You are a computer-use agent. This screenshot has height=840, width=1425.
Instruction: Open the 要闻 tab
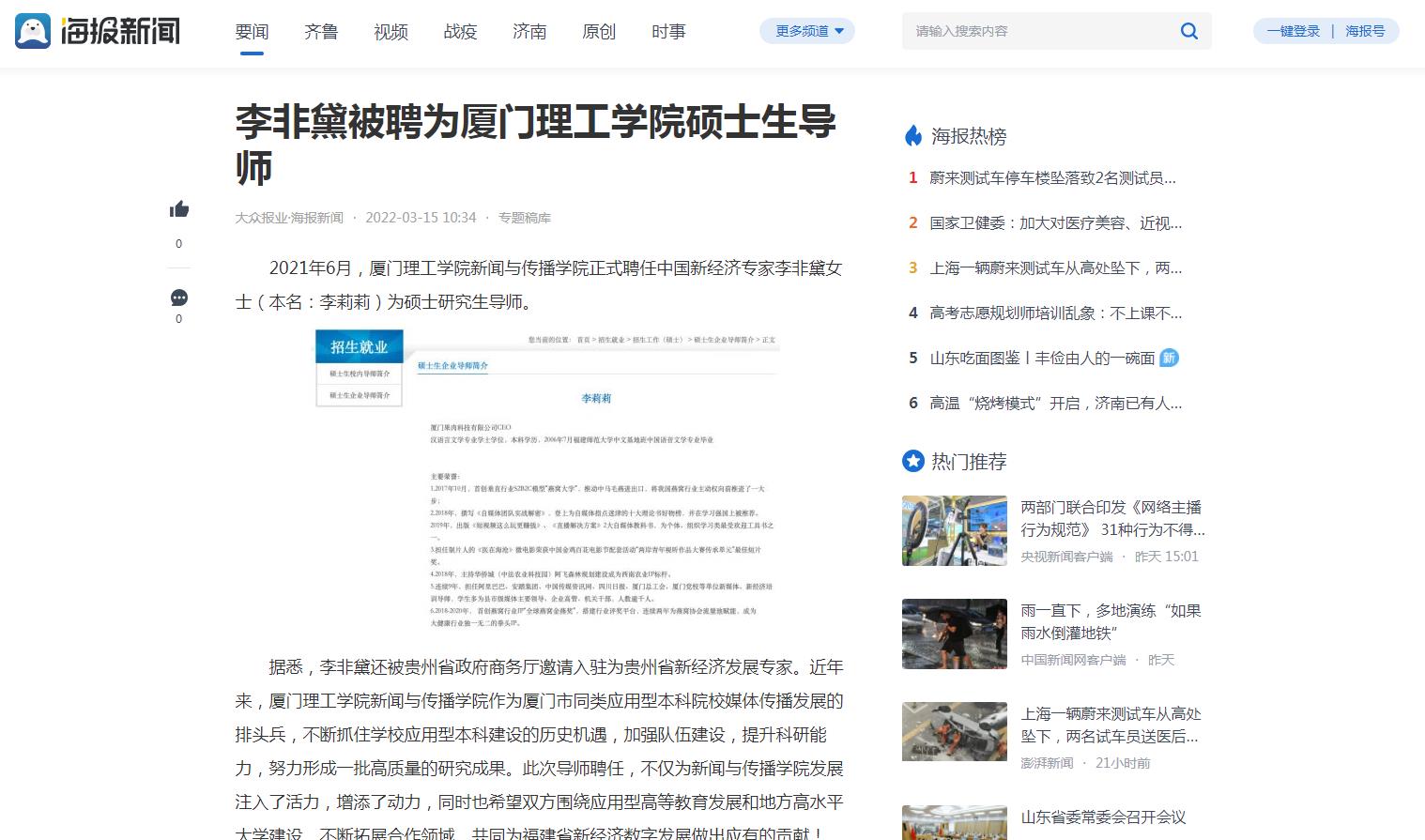[252, 32]
